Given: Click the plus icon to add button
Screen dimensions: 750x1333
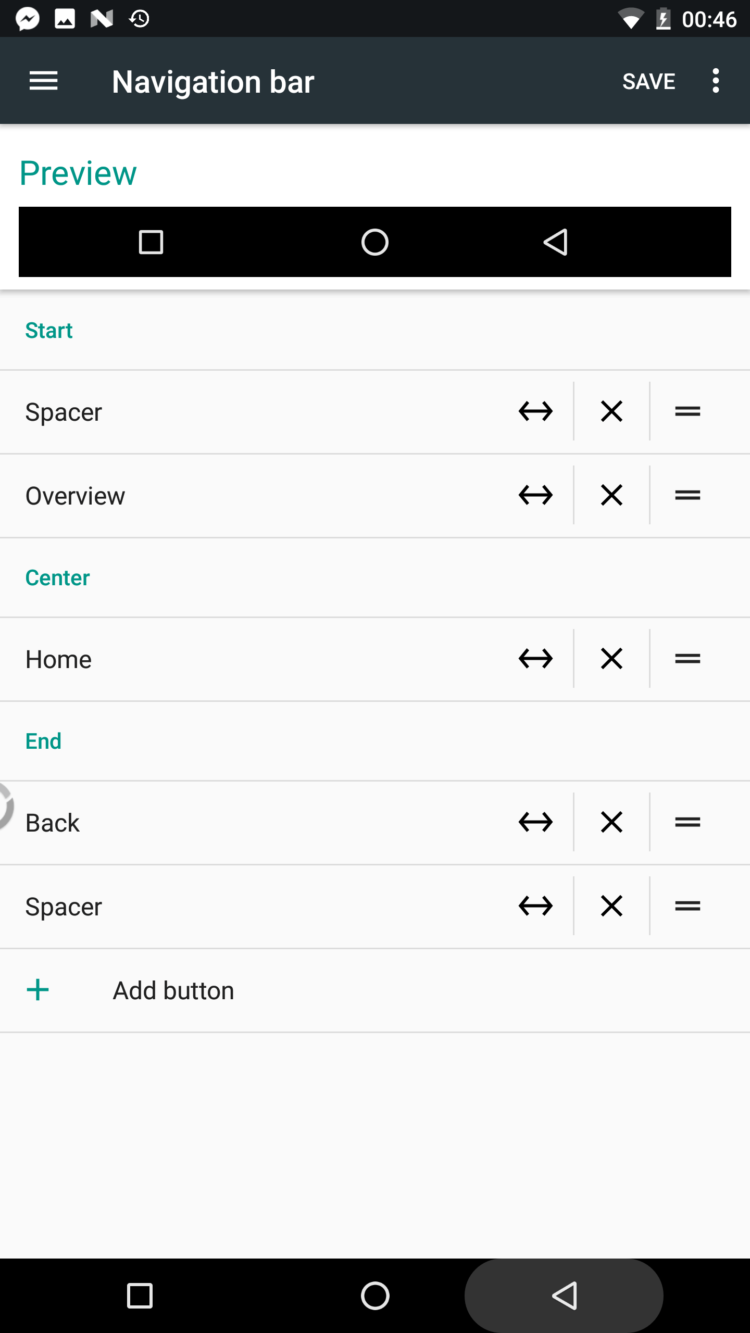Looking at the screenshot, I should click(x=38, y=990).
